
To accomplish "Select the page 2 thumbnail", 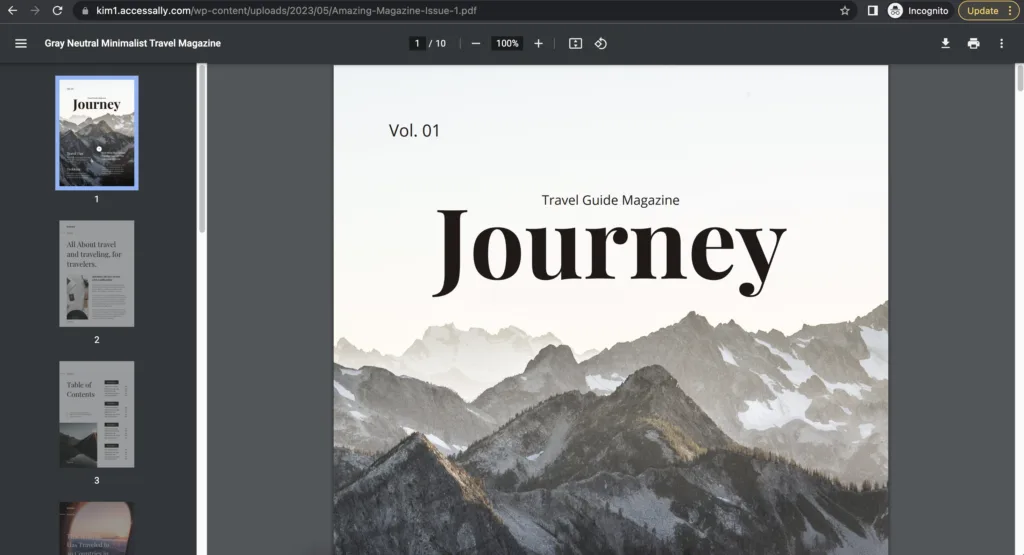I will pyautogui.click(x=96, y=273).
